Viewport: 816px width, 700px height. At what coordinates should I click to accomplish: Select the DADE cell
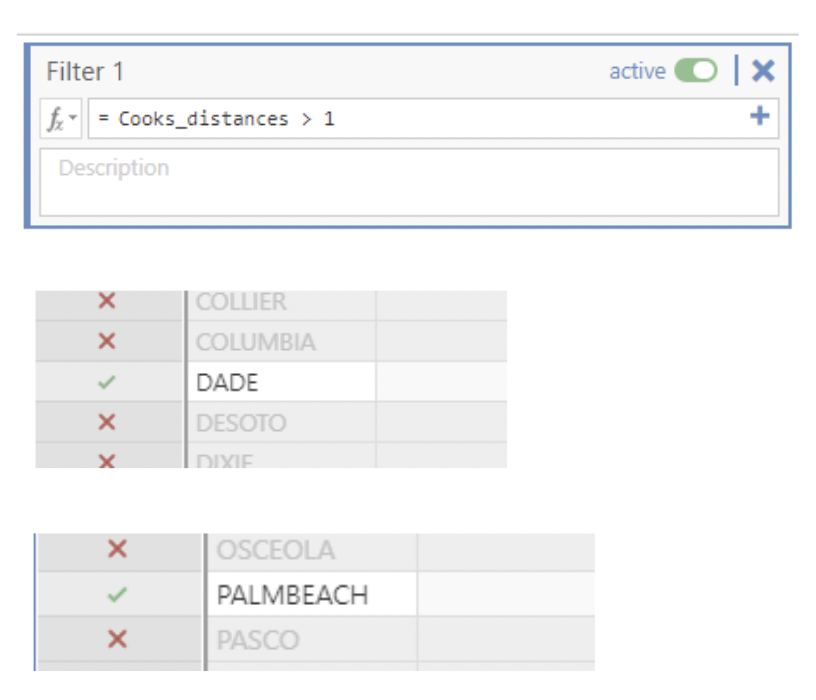(x=281, y=382)
